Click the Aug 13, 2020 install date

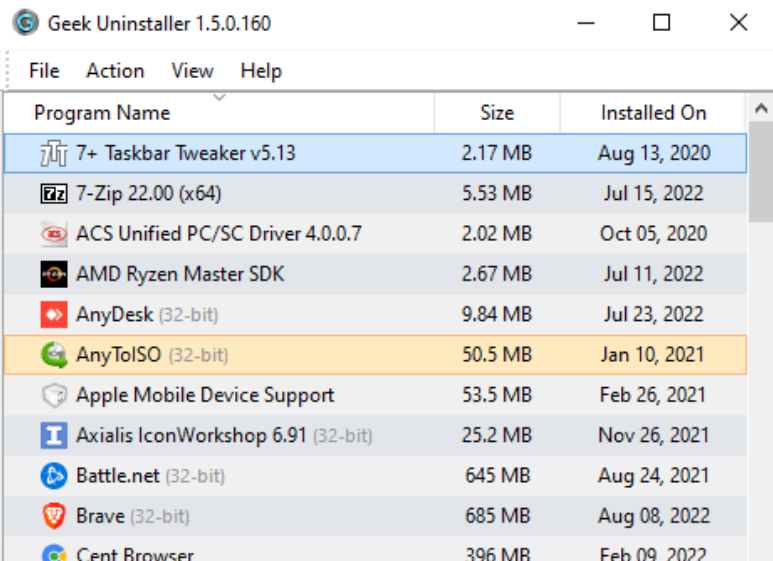click(x=654, y=153)
